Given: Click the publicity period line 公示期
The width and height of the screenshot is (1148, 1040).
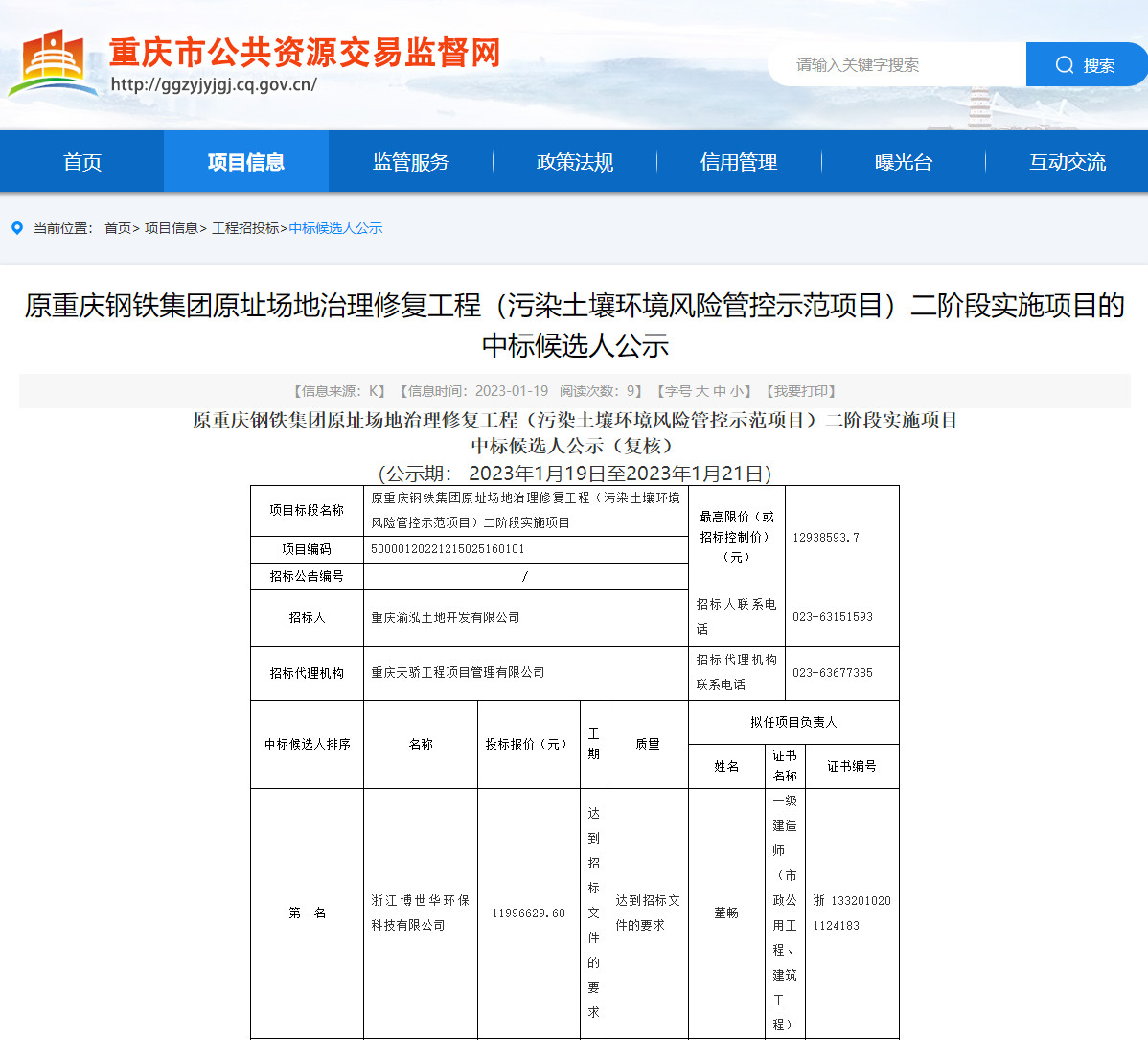Looking at the screenshot, I should pyautogui.click(x=575, y=474).
